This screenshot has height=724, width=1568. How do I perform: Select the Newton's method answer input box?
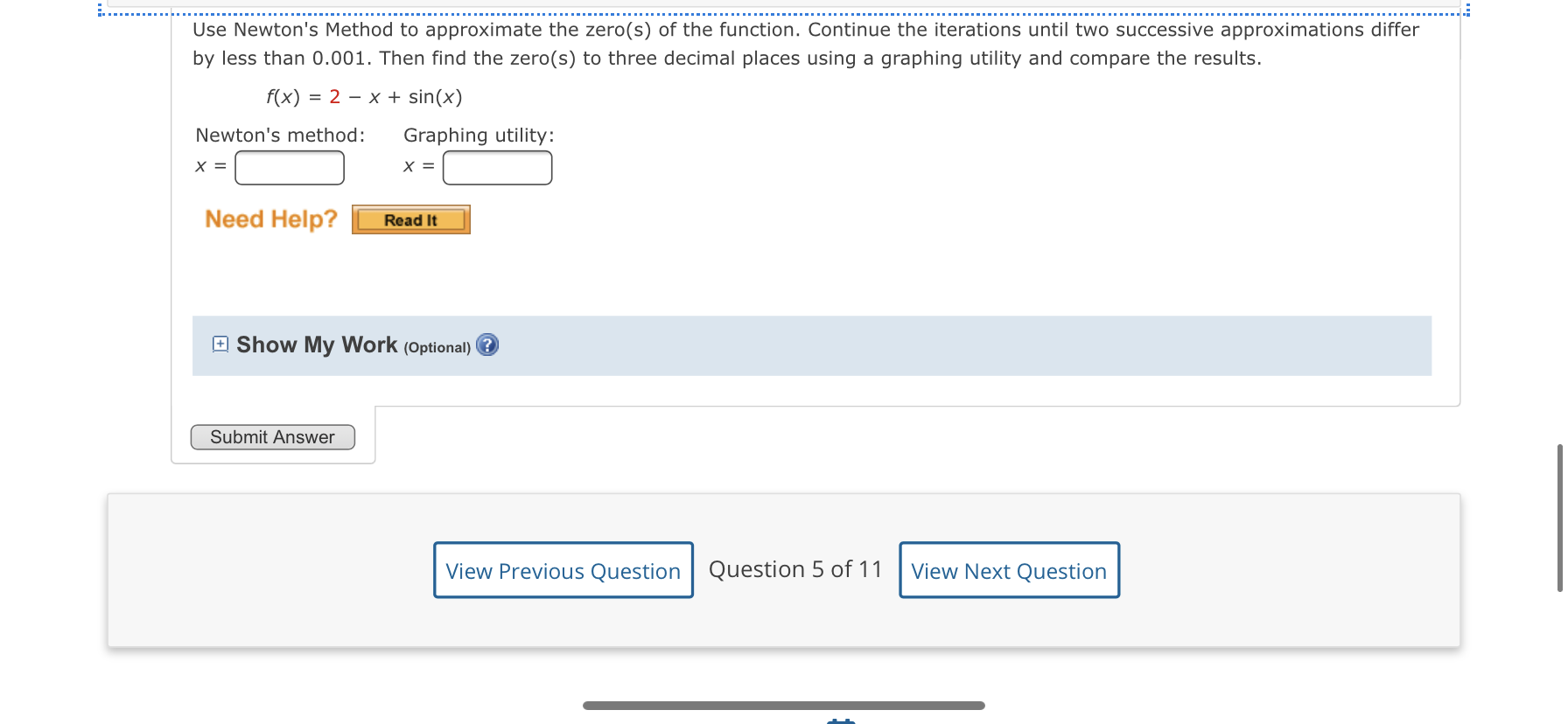(289, 167)
